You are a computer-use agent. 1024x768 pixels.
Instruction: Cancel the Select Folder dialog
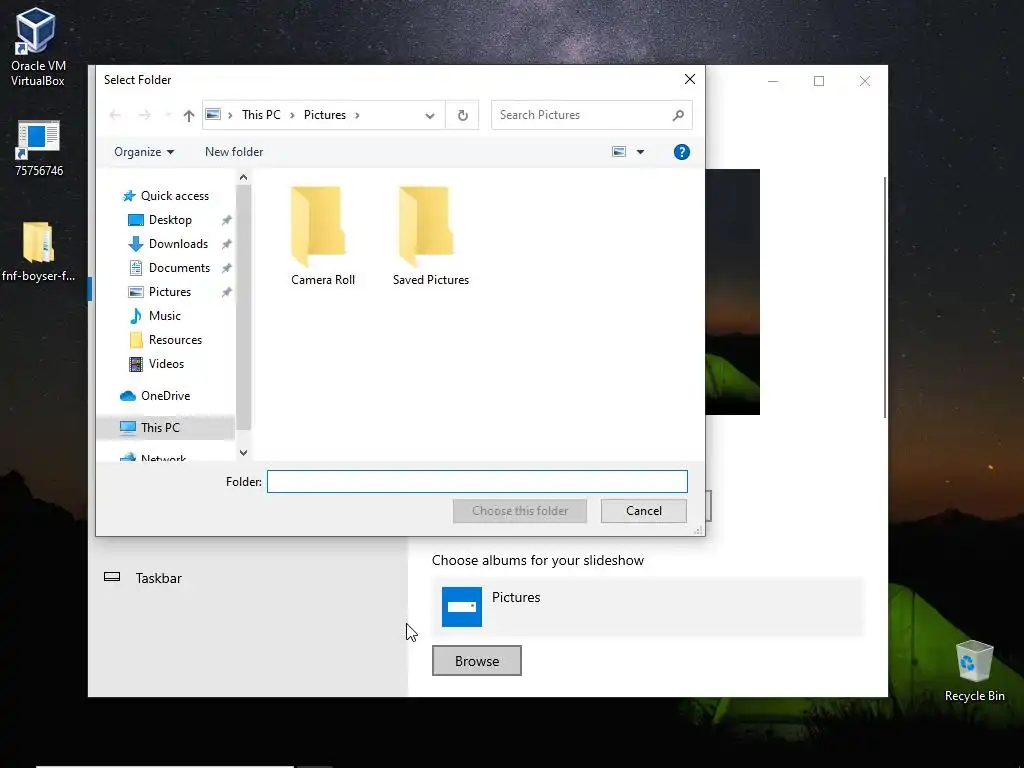643,511
